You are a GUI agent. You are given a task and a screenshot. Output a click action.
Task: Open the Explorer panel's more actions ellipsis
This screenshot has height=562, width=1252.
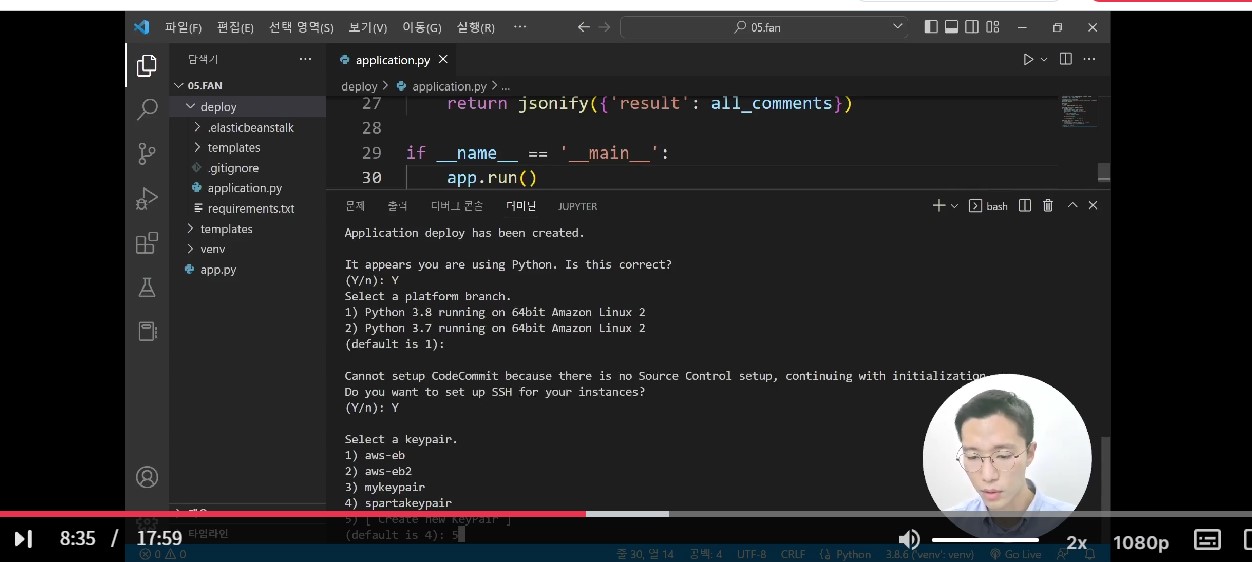tap(305, 60)
